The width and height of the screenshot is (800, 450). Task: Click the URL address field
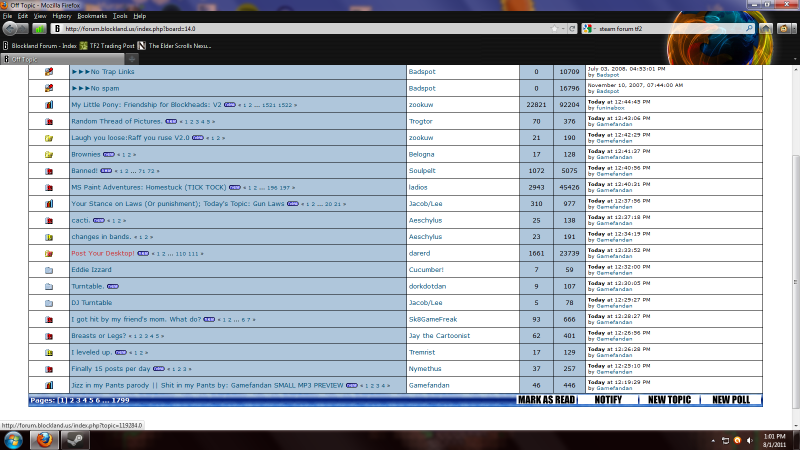pyautogui.click(x=300, y=29)
